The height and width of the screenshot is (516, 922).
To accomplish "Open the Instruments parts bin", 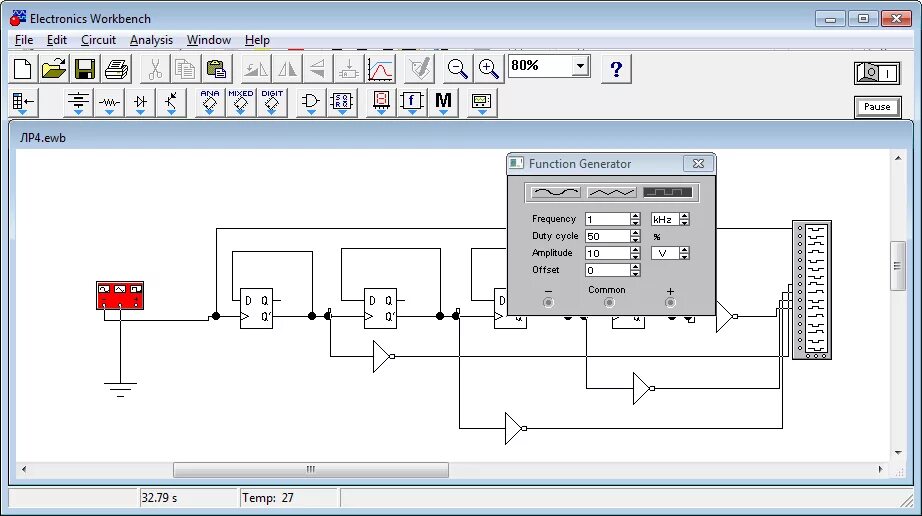I will [482, 103].
